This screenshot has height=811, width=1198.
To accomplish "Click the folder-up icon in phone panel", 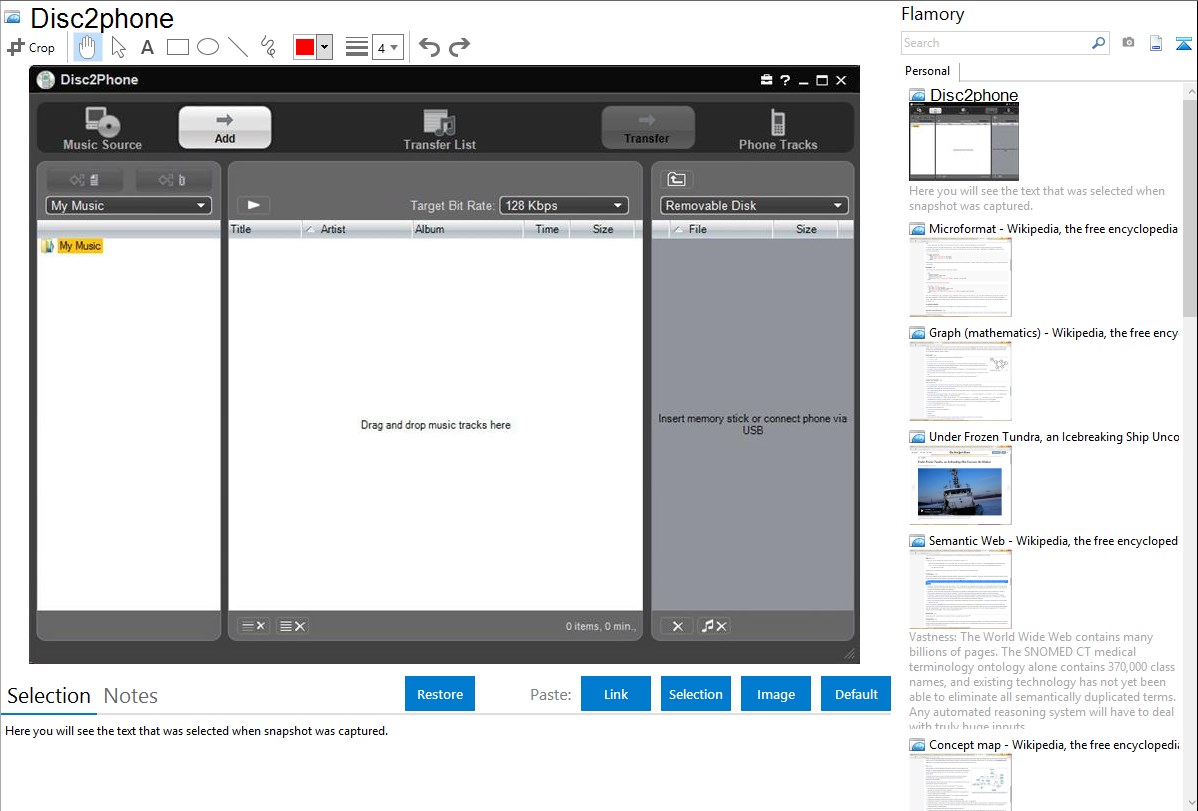I will coord(676,179).
